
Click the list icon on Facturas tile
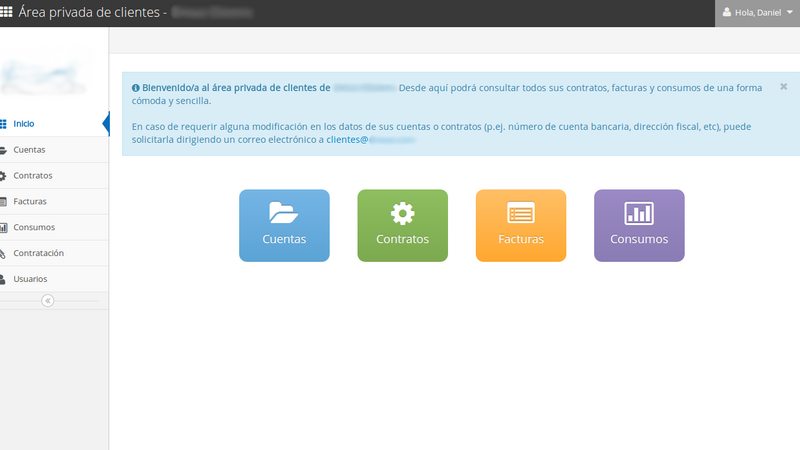click(521, 213)
